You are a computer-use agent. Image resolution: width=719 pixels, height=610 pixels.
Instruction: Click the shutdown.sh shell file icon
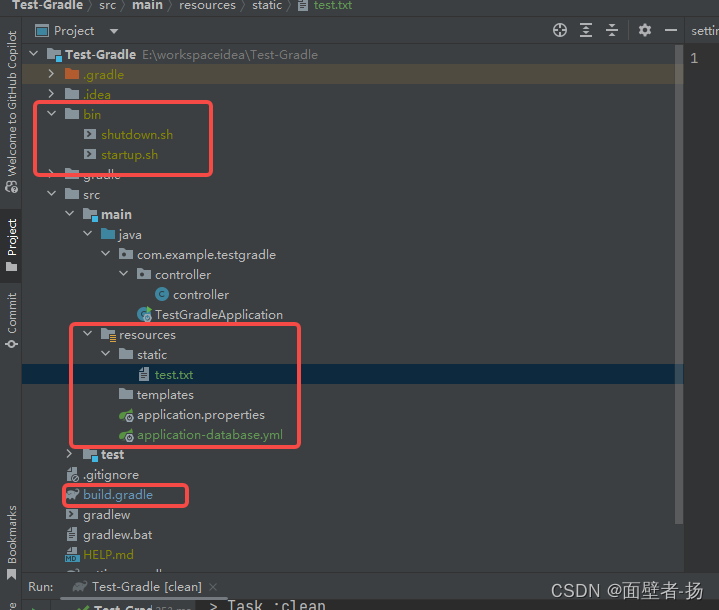(90, 134)
